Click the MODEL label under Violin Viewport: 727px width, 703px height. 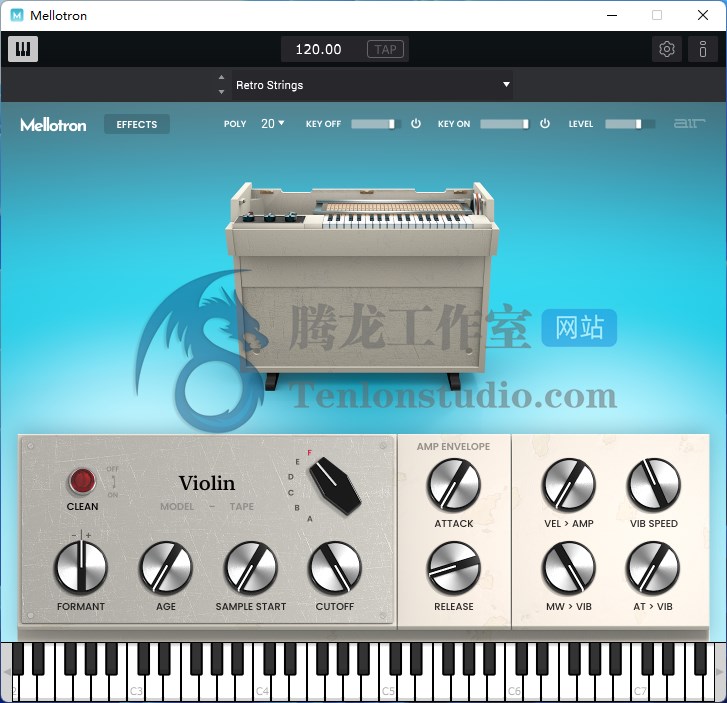point(177,506)
